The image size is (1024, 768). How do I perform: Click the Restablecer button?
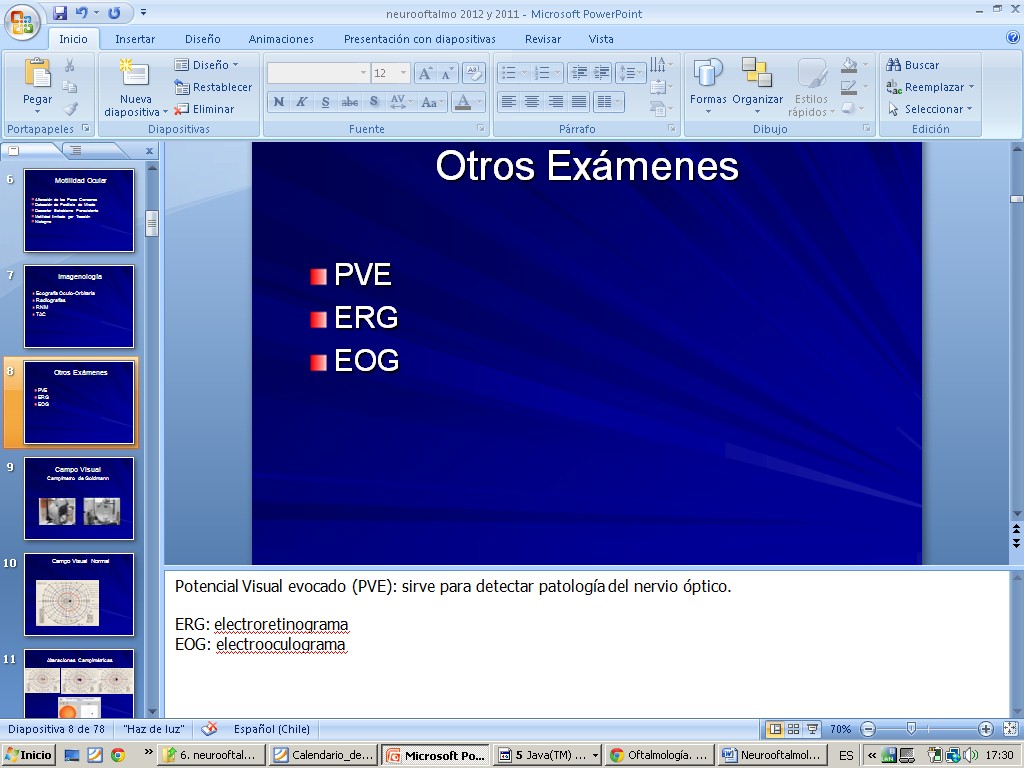pos(213,87)
